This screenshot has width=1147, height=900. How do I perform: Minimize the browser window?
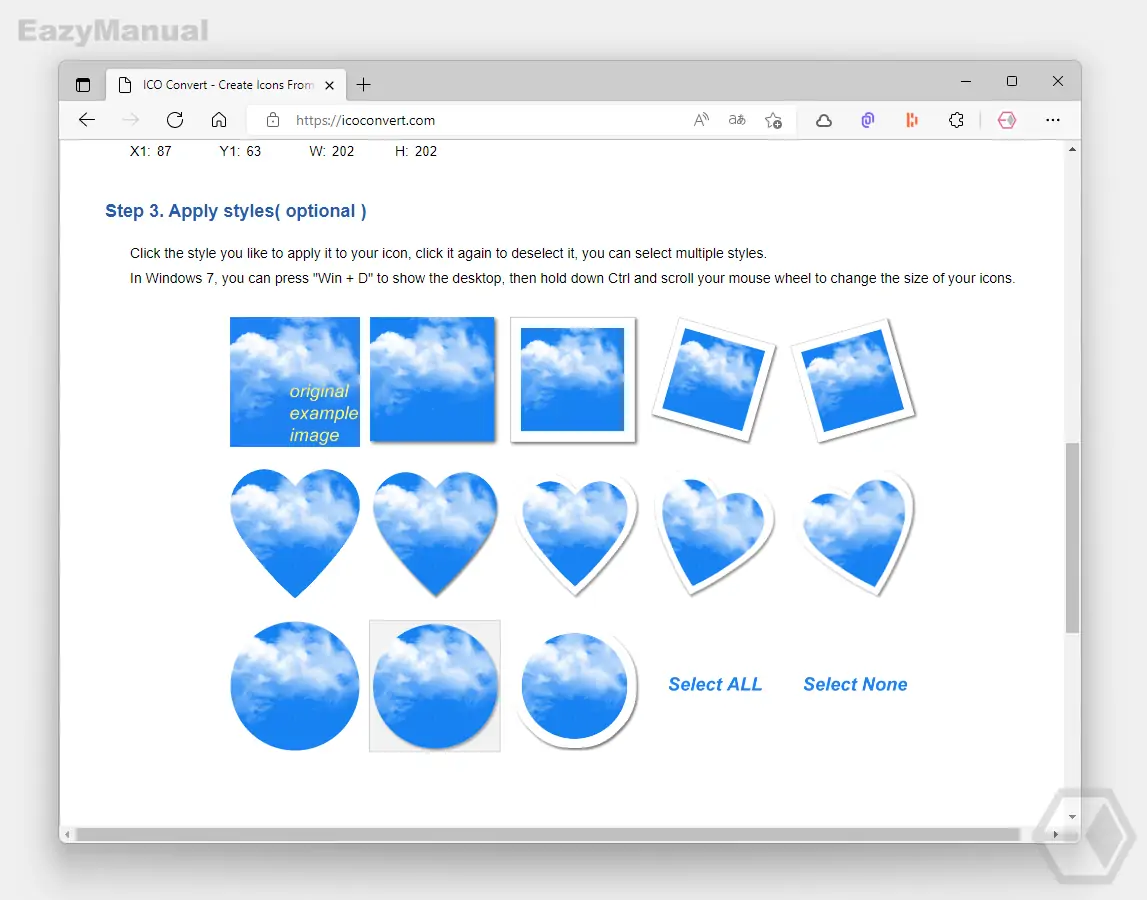[x=966, y=81]
